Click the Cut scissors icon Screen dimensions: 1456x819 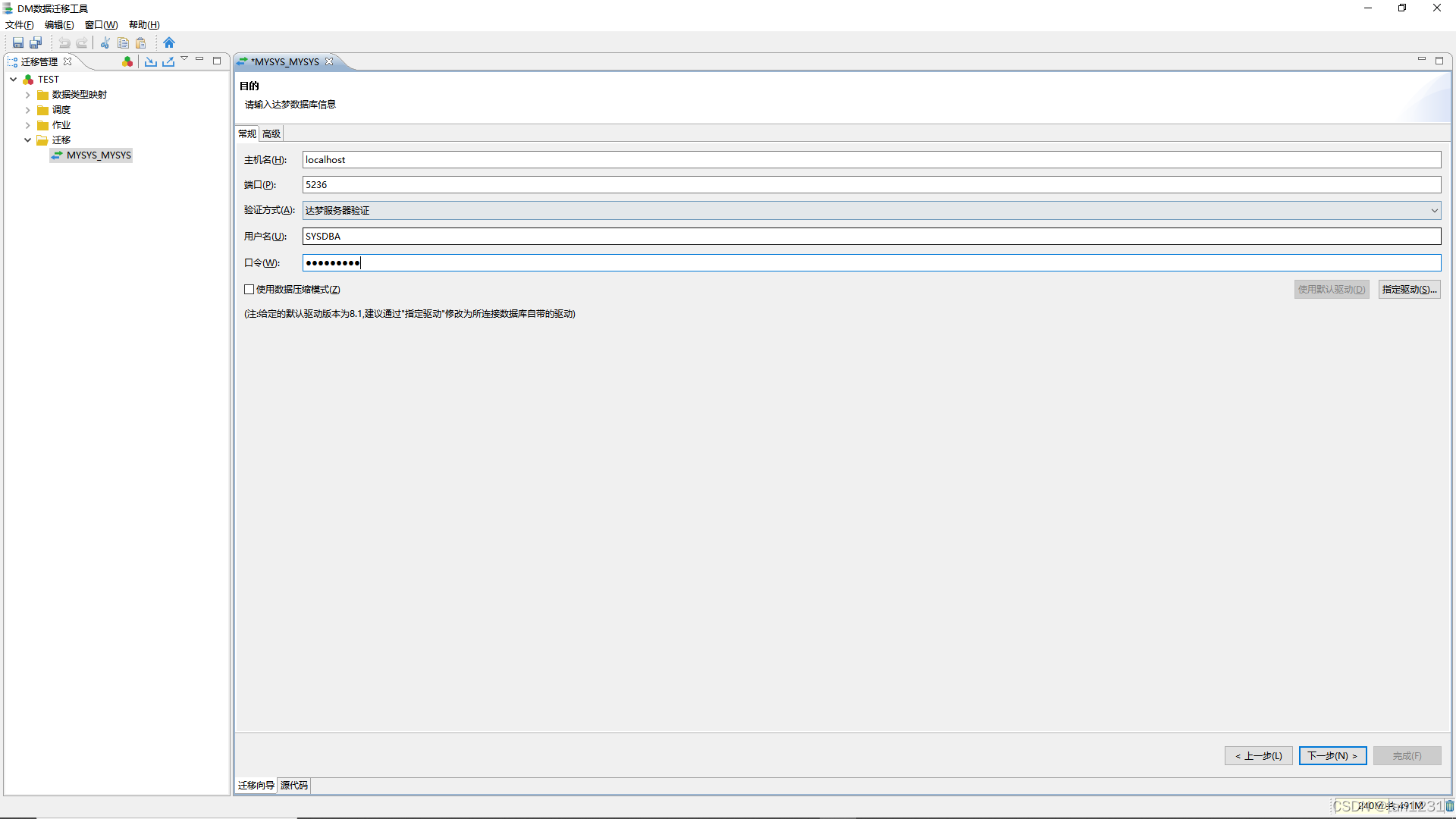point(105,43)
